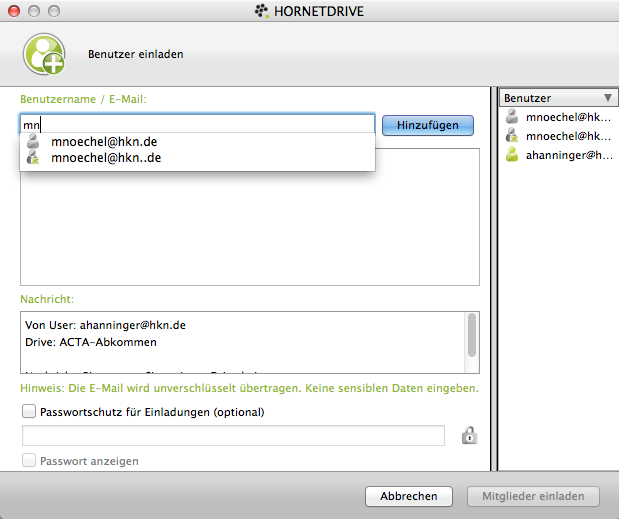Viewport: 619px width, 519px height.
Task: Click the padlock icon beside the password field
Action: (467, 435)
